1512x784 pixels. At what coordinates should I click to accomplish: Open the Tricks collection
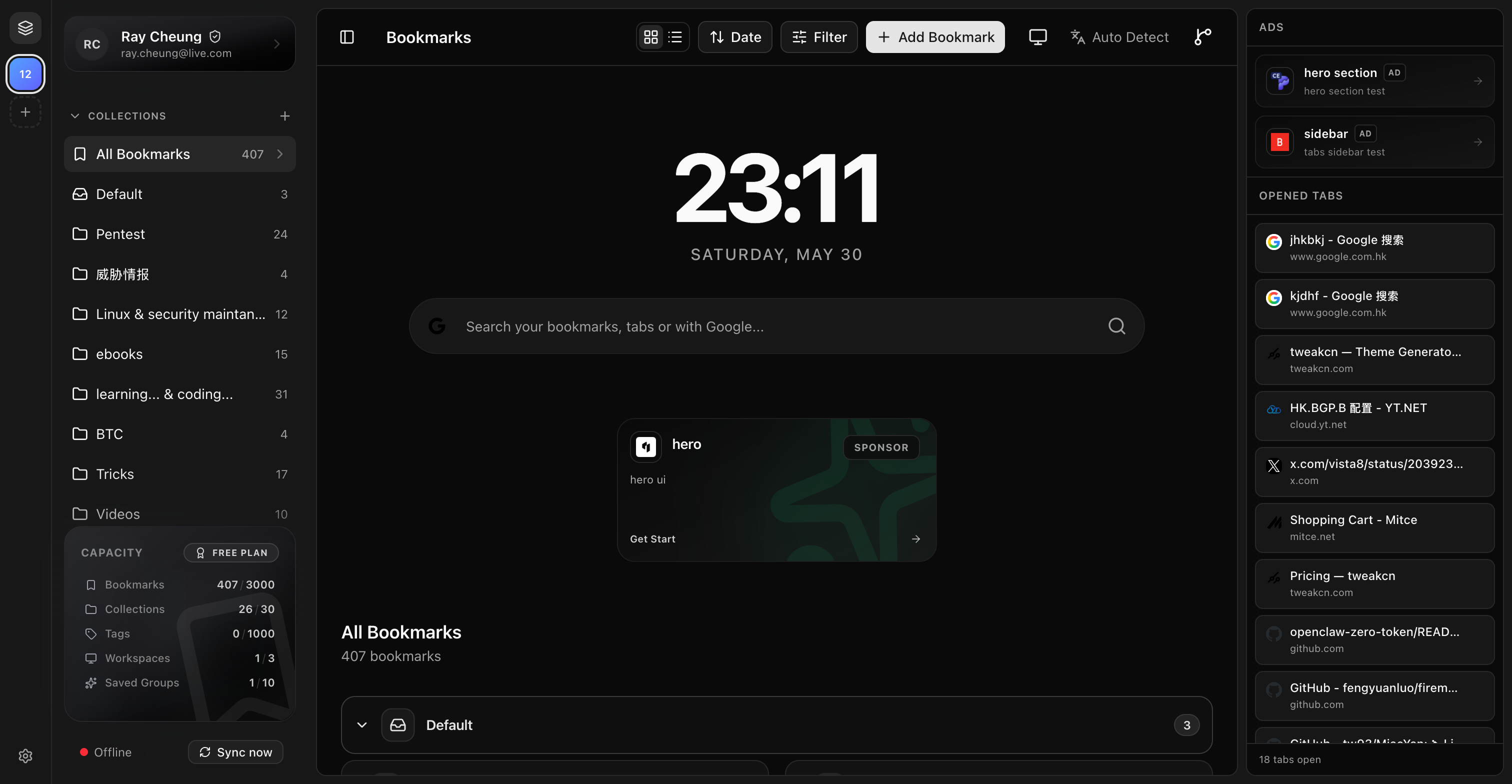(x=179, y=473)
